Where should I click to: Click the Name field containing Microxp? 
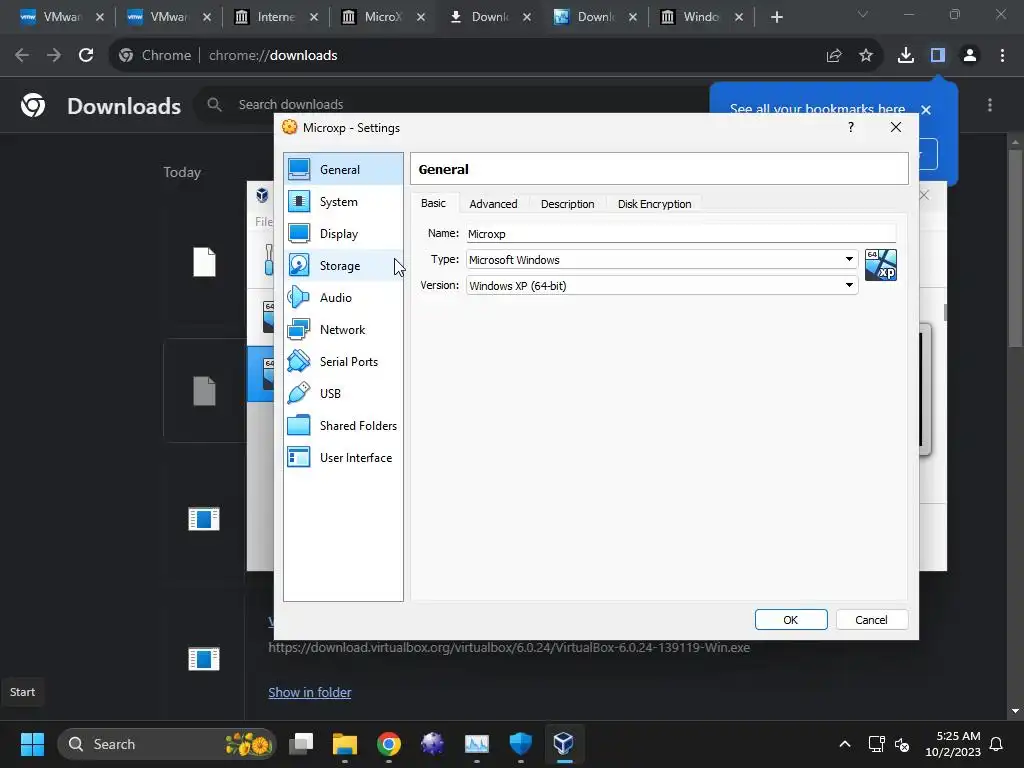[680, 234]
